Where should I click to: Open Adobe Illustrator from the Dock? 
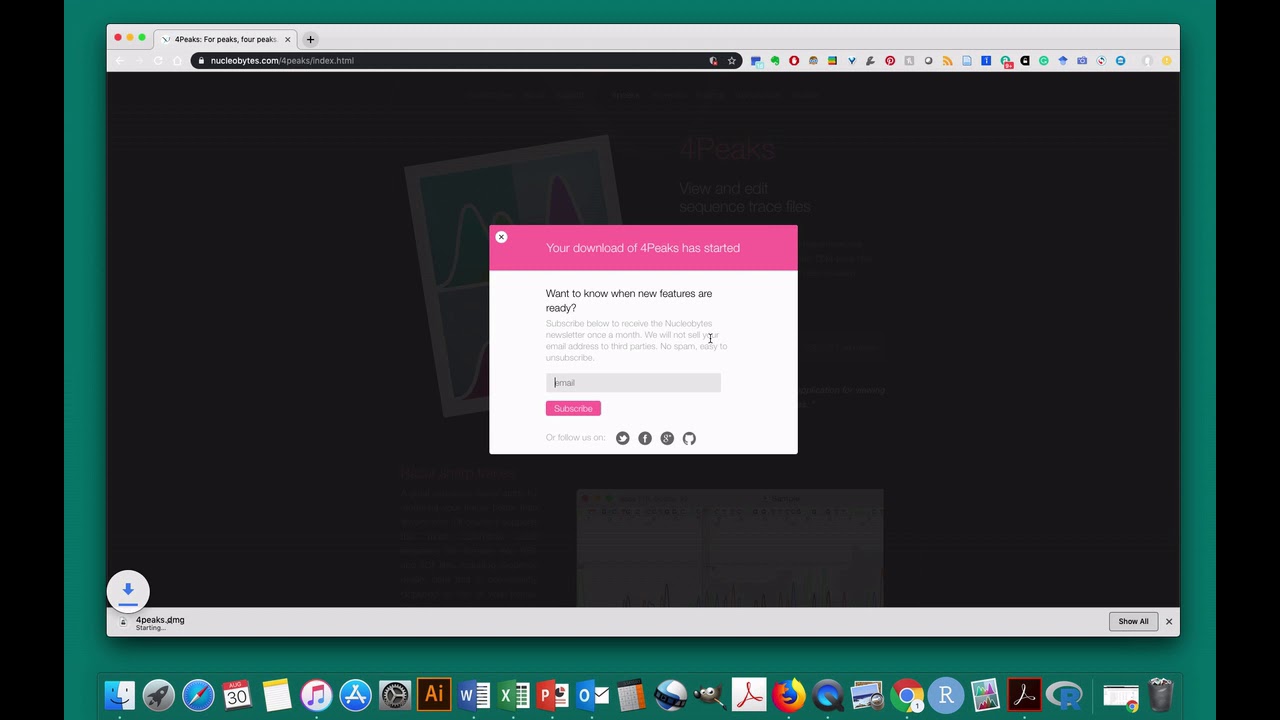click(x=434, y=695)
